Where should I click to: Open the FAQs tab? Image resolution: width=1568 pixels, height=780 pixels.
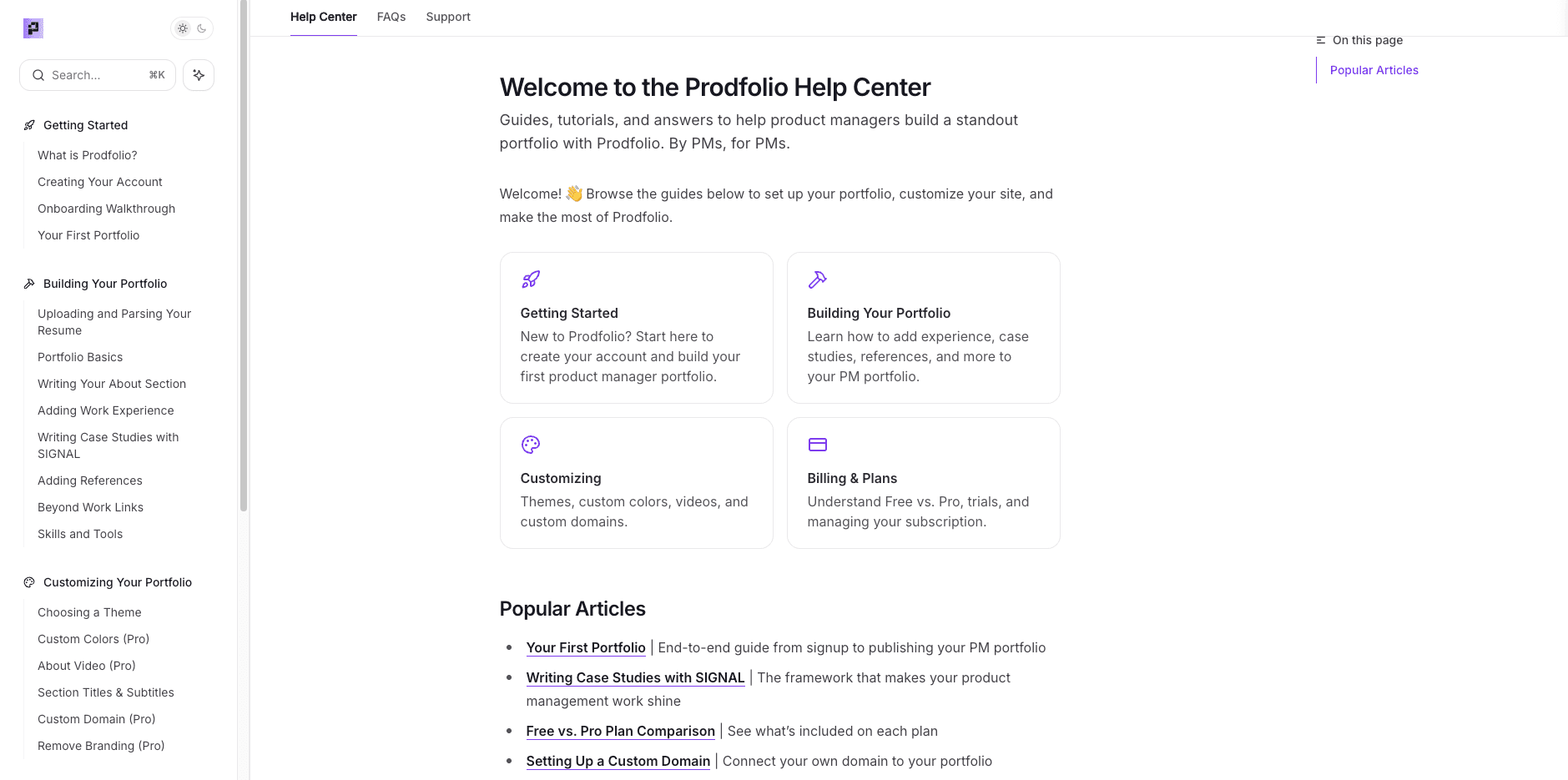391,17
